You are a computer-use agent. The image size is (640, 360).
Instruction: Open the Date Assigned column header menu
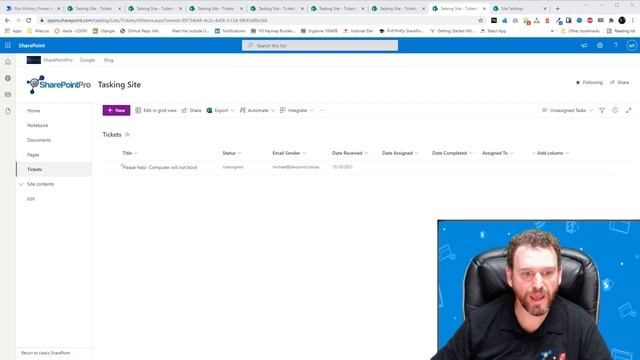pos(400,153)
